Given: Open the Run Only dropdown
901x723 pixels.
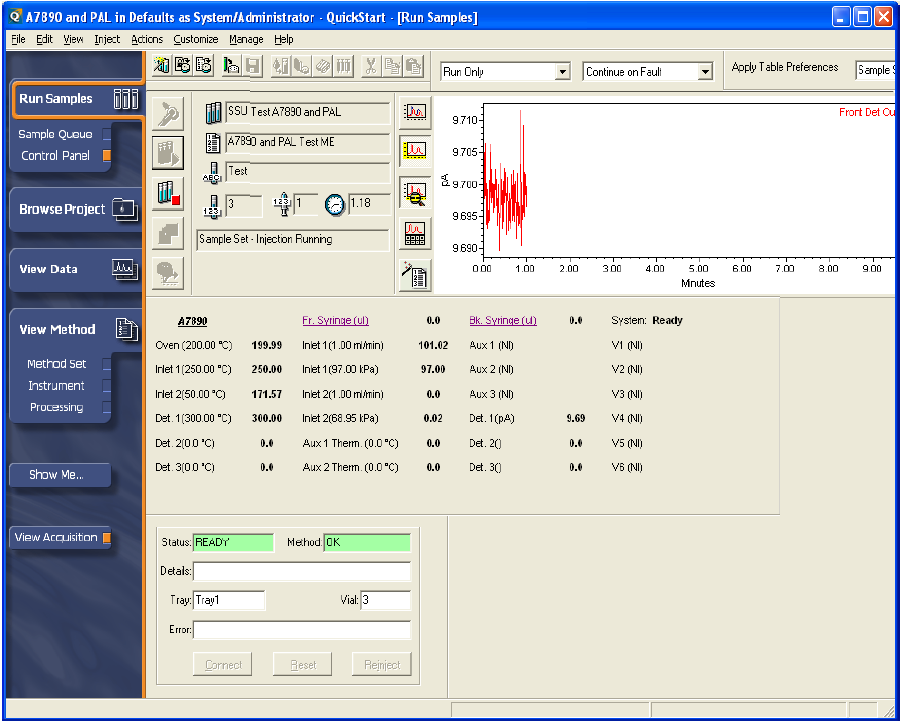Looking at the screenshot, I should (x=563, y=72).
